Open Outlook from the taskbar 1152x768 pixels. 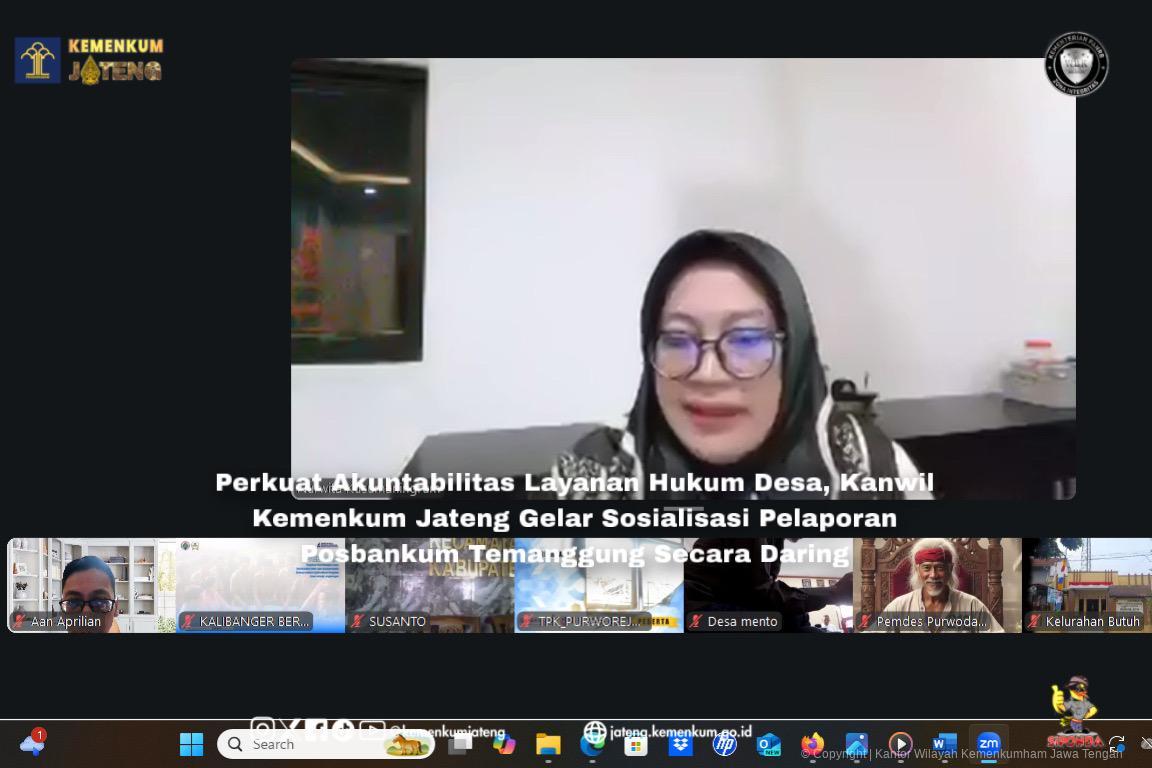768,744
